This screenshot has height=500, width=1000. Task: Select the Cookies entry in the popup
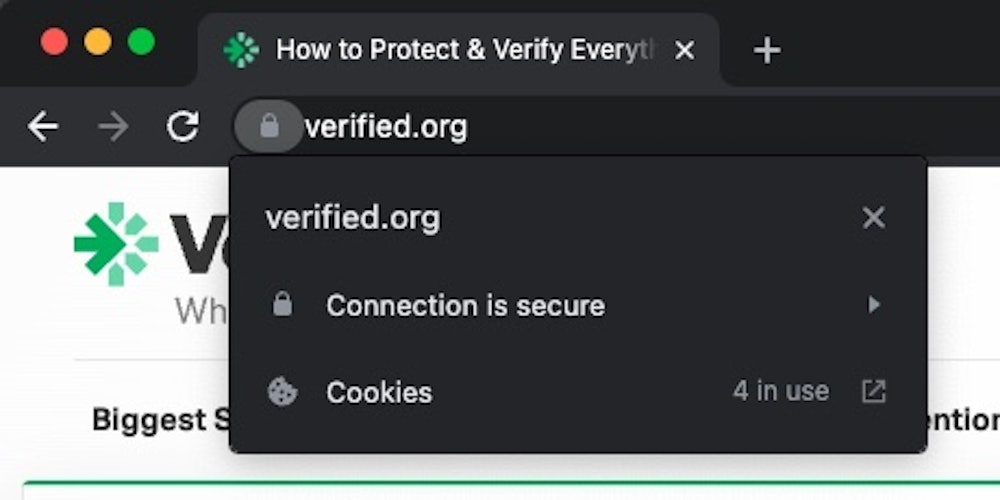(x=379, y=392)
